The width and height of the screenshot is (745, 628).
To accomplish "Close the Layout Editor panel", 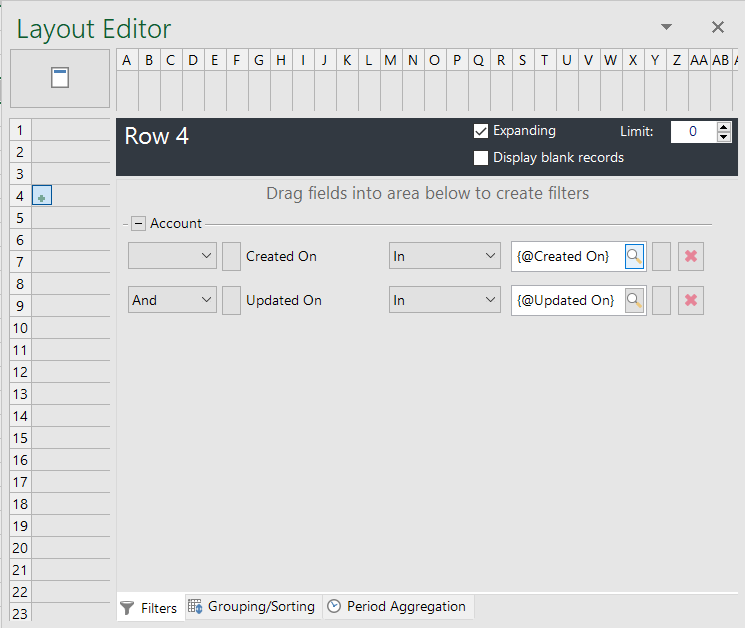I will 717,27.
